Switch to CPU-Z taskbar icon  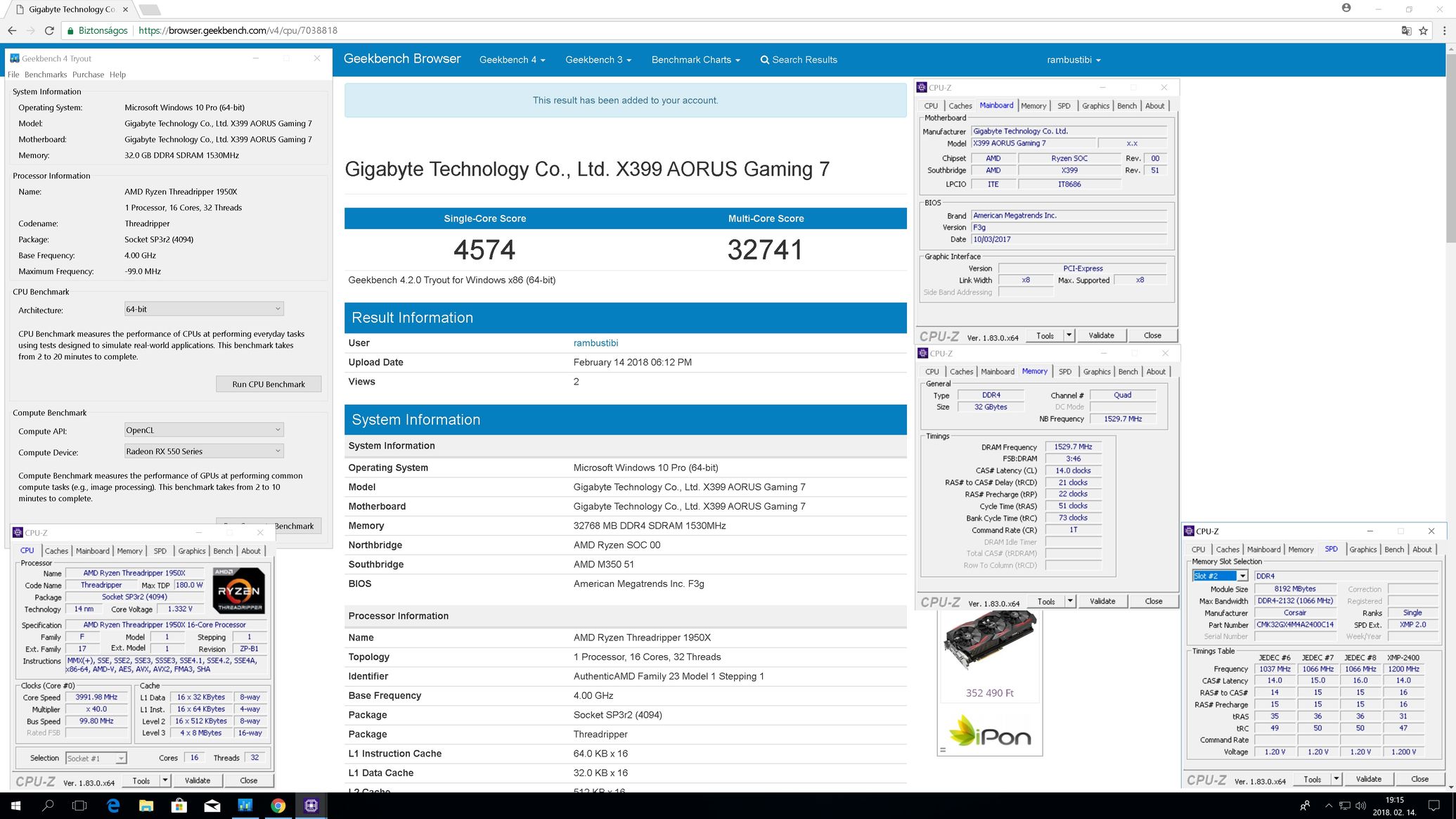click(x=311, y=806)
